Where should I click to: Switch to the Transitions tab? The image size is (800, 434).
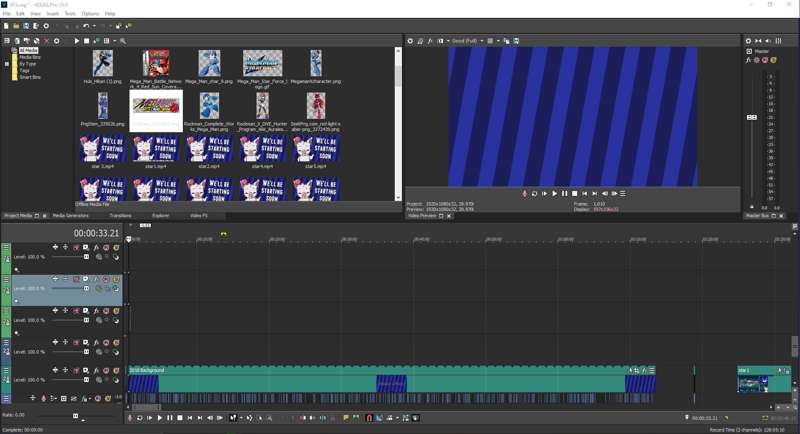[x=120, y=216]
